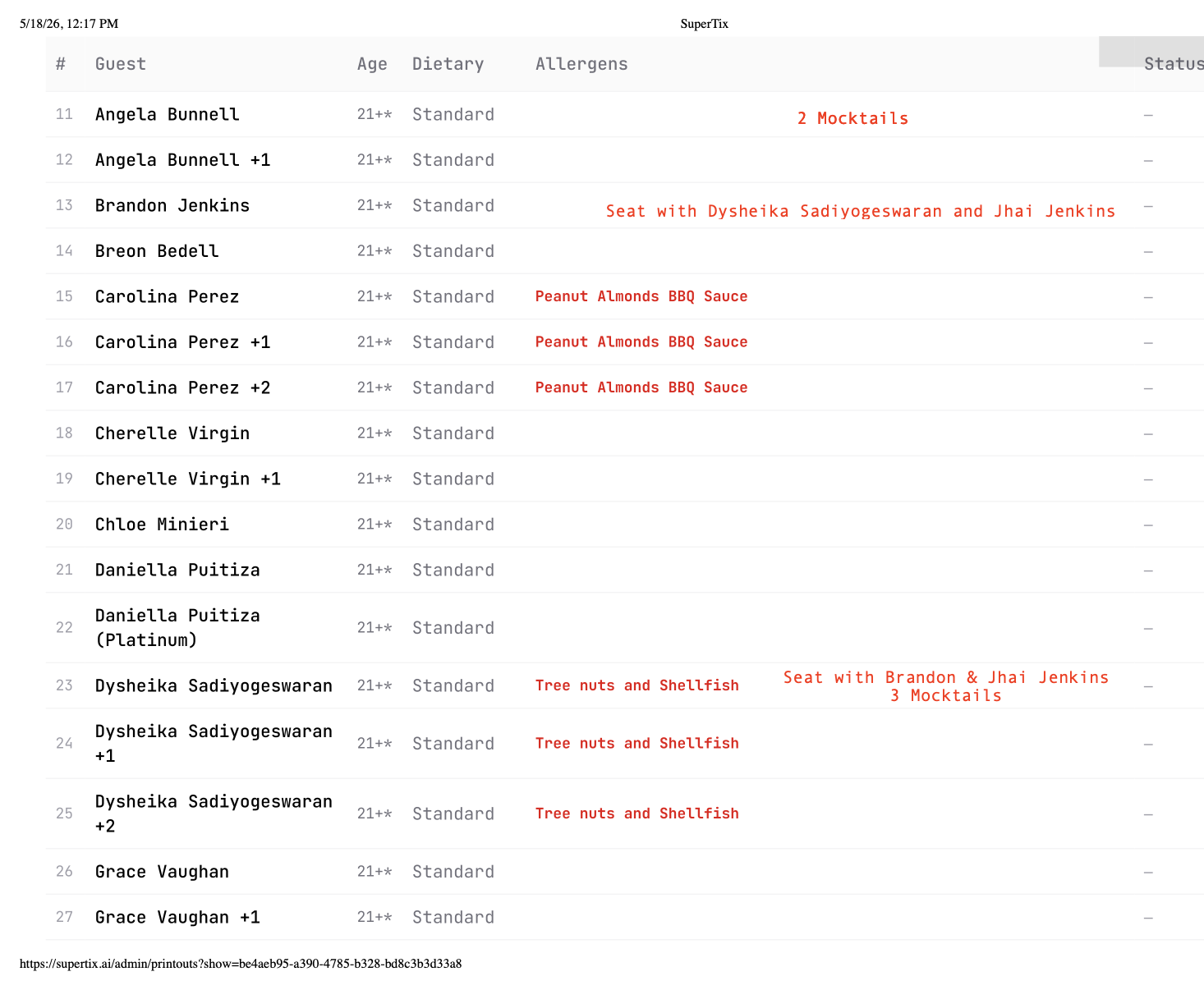Viewport: 1204px width, 990px height.
Task: Select guest name Grace Vaughan in row 26
Action: click(162, 872)
